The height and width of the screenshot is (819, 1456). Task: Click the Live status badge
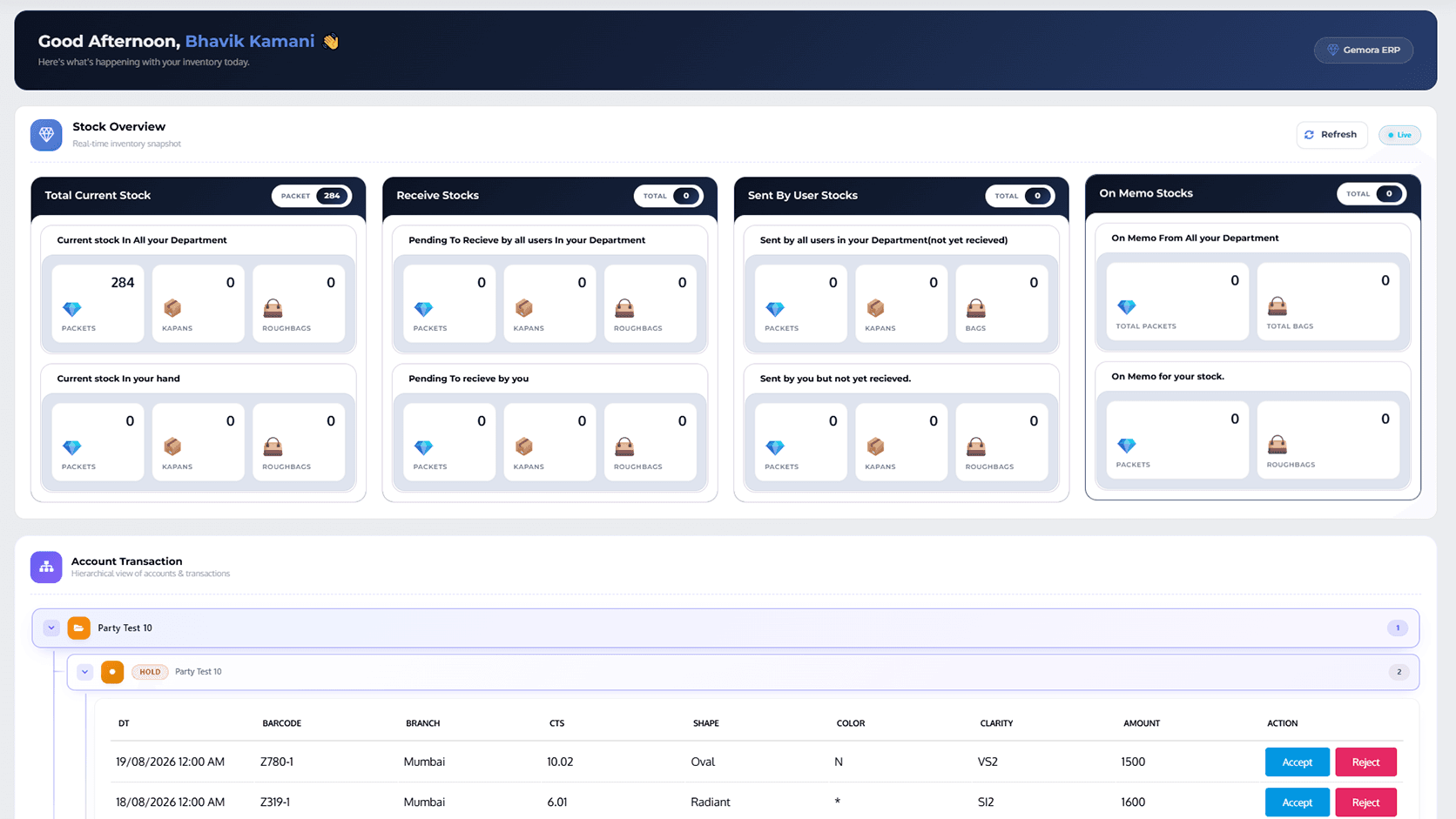coord(1399,135)
